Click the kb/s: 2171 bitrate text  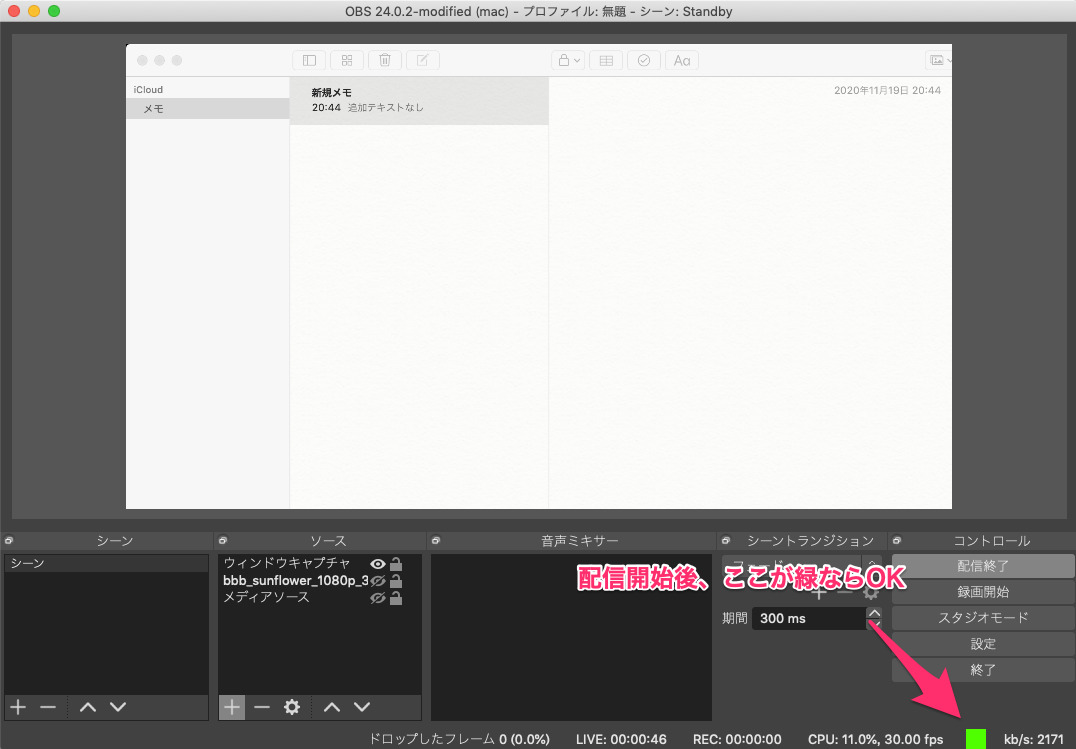(x=1034, y=739)
